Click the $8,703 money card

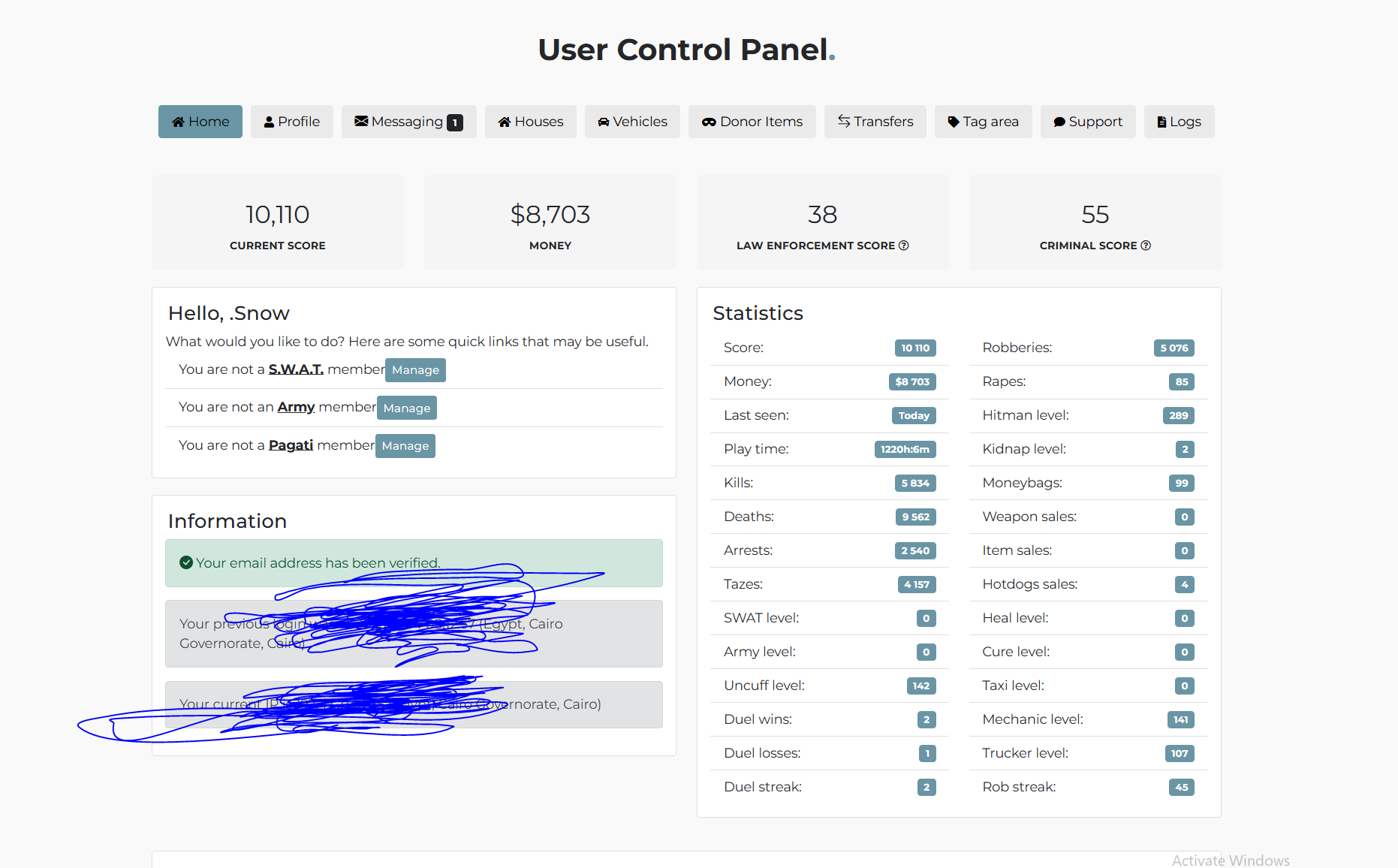click(x=550, y=223)
